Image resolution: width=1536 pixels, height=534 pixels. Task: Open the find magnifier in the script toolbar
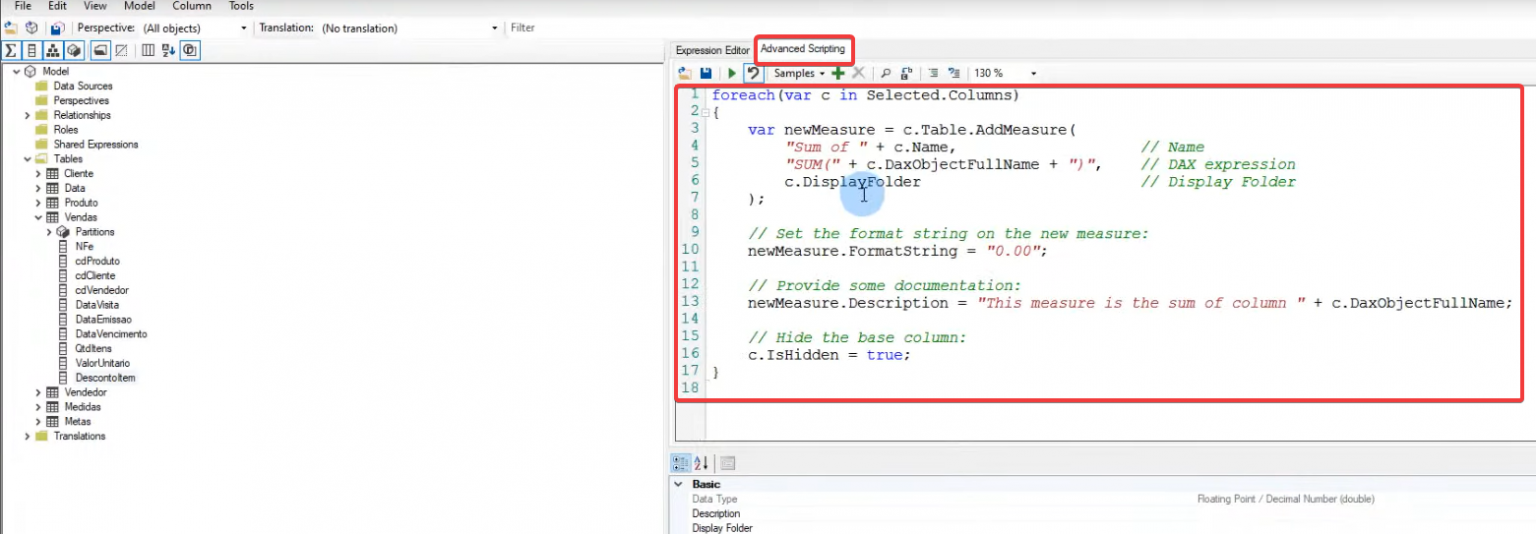point(885,73)
